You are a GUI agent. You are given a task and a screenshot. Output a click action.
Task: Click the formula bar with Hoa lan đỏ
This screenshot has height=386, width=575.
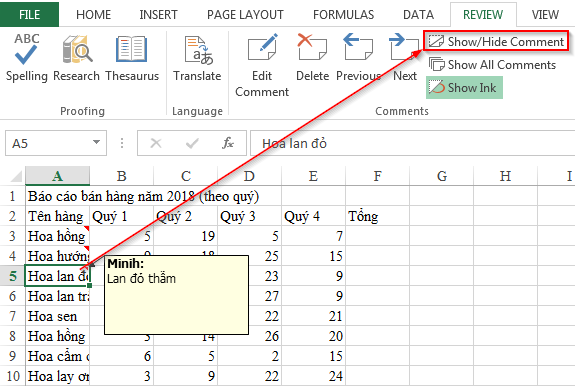(x=413, y=143)
